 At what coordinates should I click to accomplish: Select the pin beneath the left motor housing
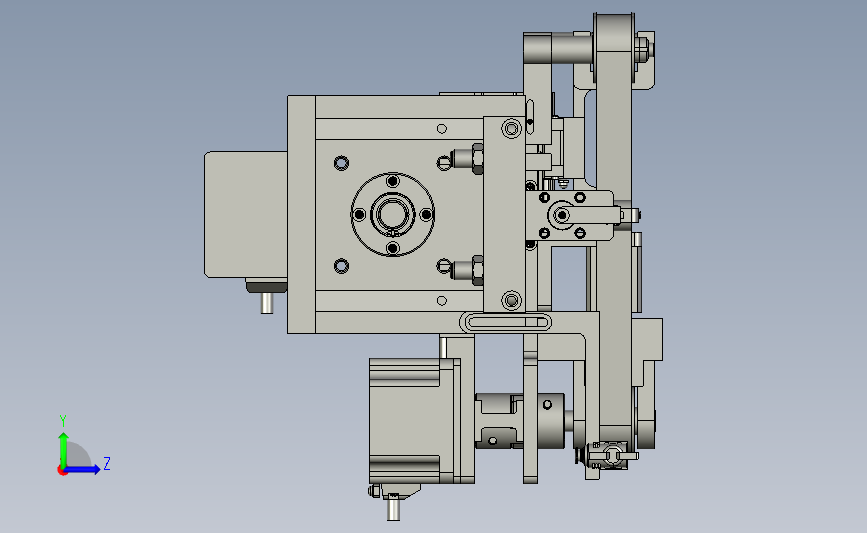coord(267,302)
